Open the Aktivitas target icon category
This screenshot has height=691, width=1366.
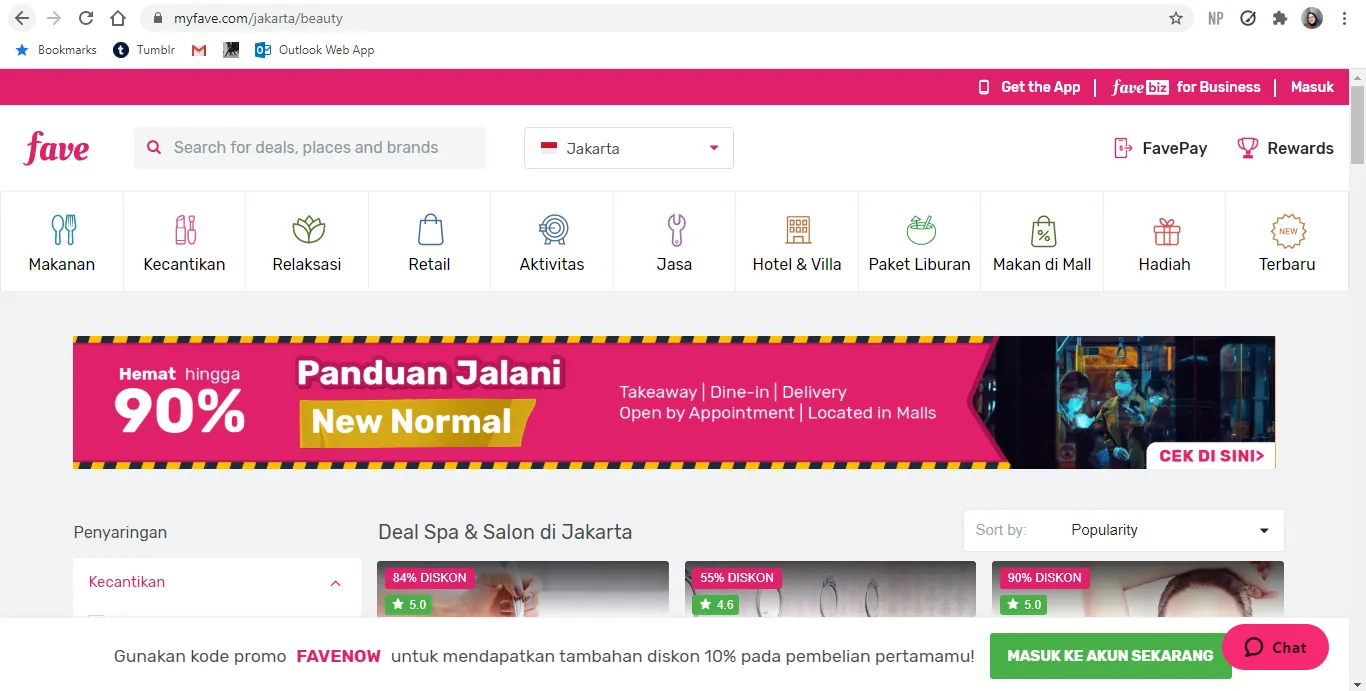[x=552, y=230]
